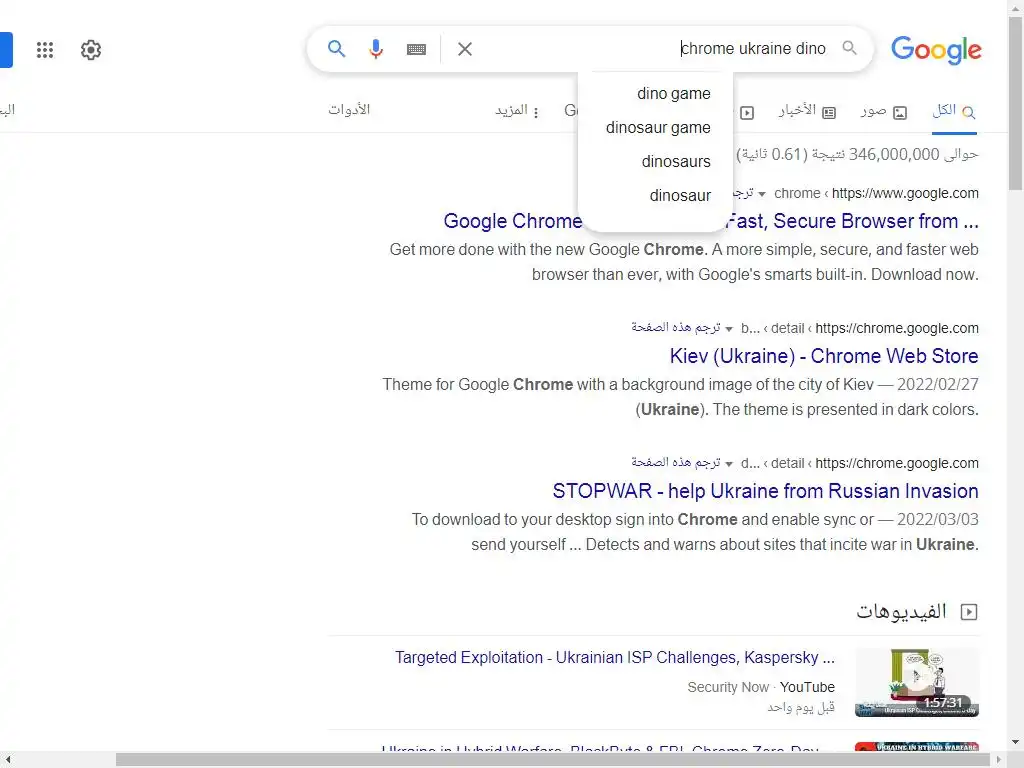The height and width of the screenshot is (768, 1024).
Task: Open the STOPWAR help Ukraine result
Action: 765,491
